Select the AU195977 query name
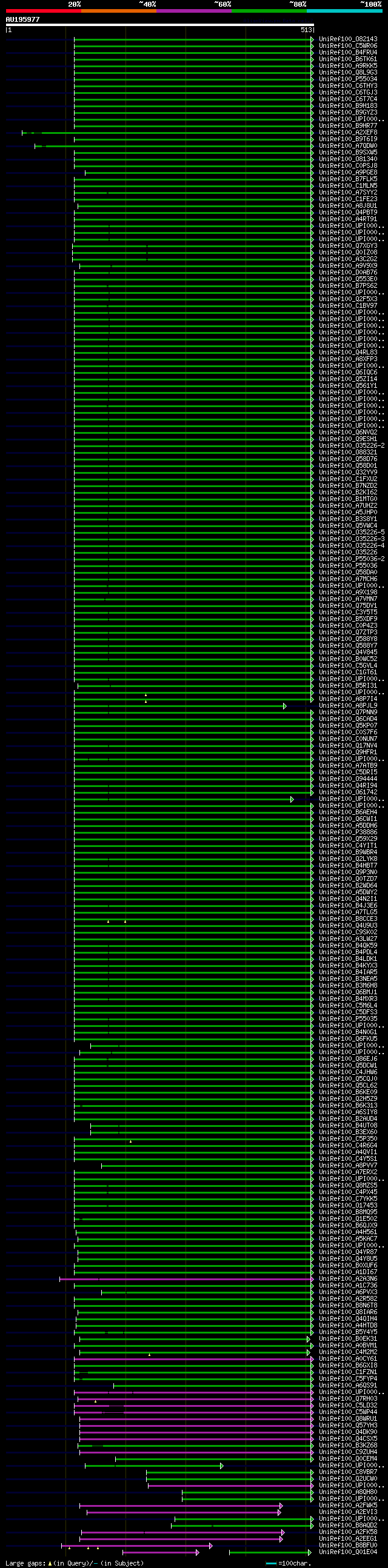The width and height of the screenshot is (388, 1568). point(22,19)
